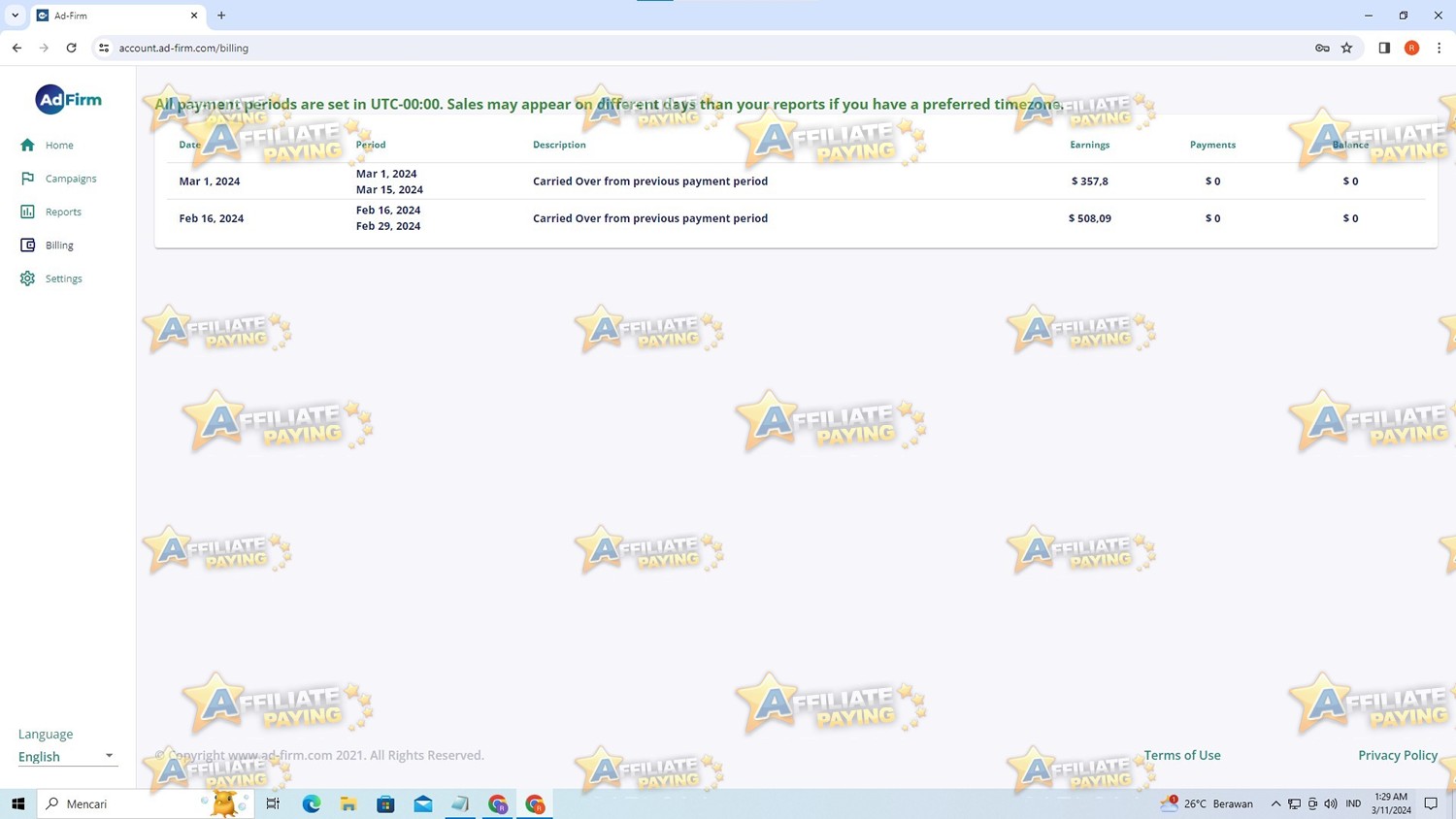Open the Privacy Policy link
Viewport: 1456px width, 819px height.
click(1398, 755)
